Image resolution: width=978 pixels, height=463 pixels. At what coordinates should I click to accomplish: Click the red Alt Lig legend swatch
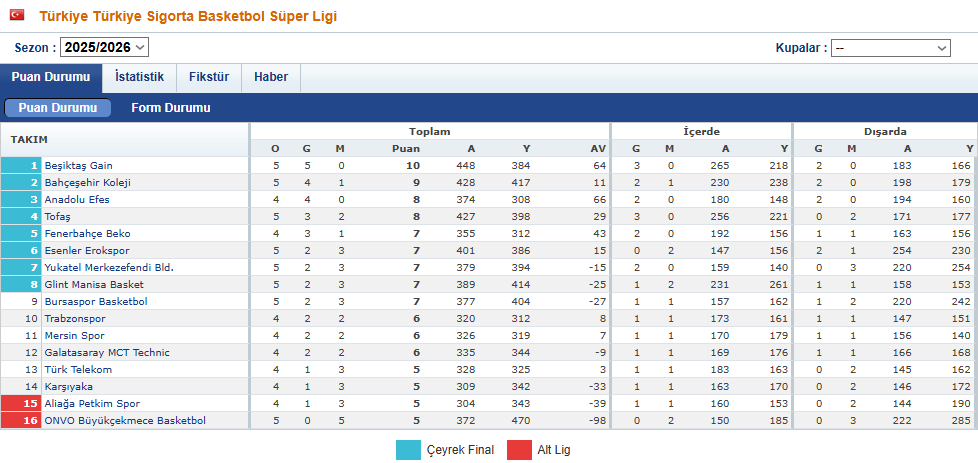coord(519,450)
